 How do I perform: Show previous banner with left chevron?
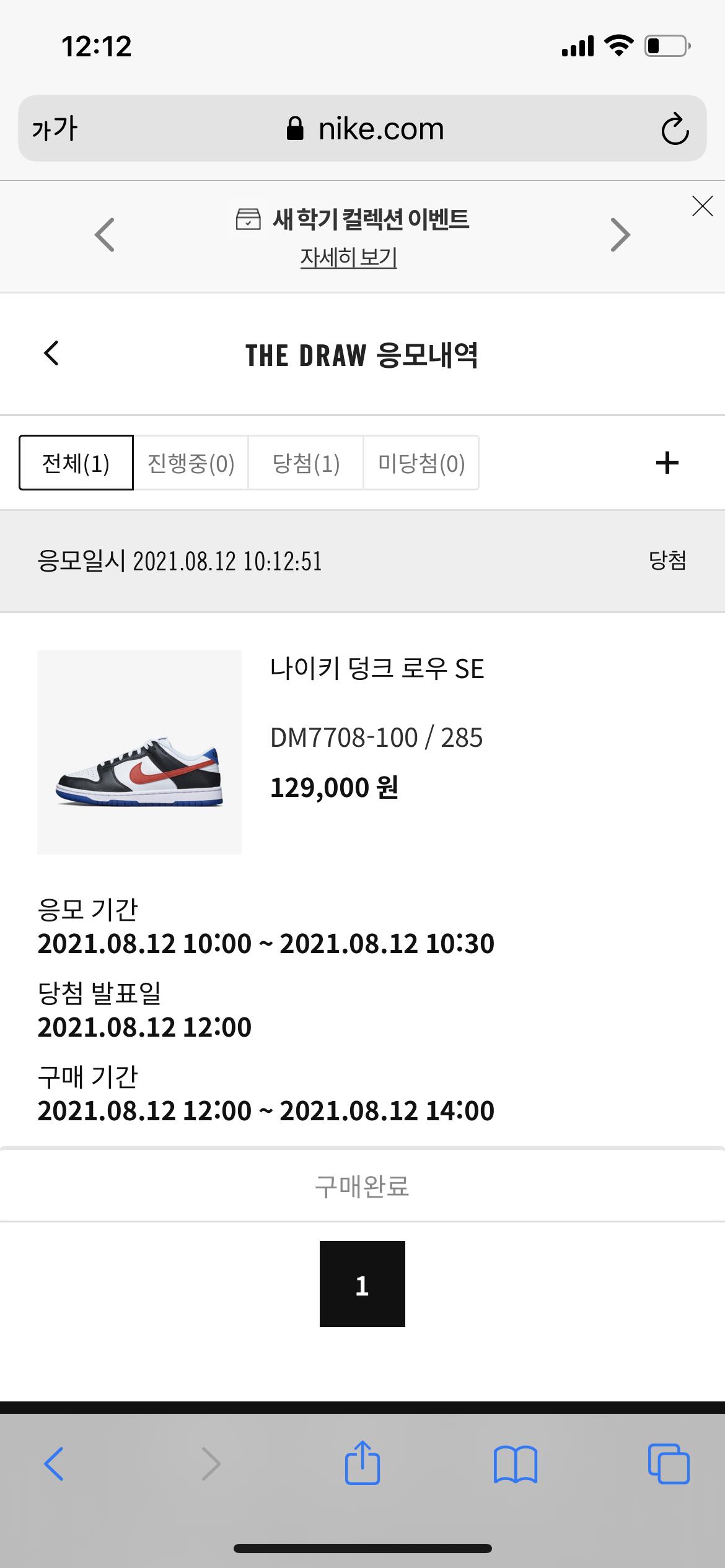(105, 235)
